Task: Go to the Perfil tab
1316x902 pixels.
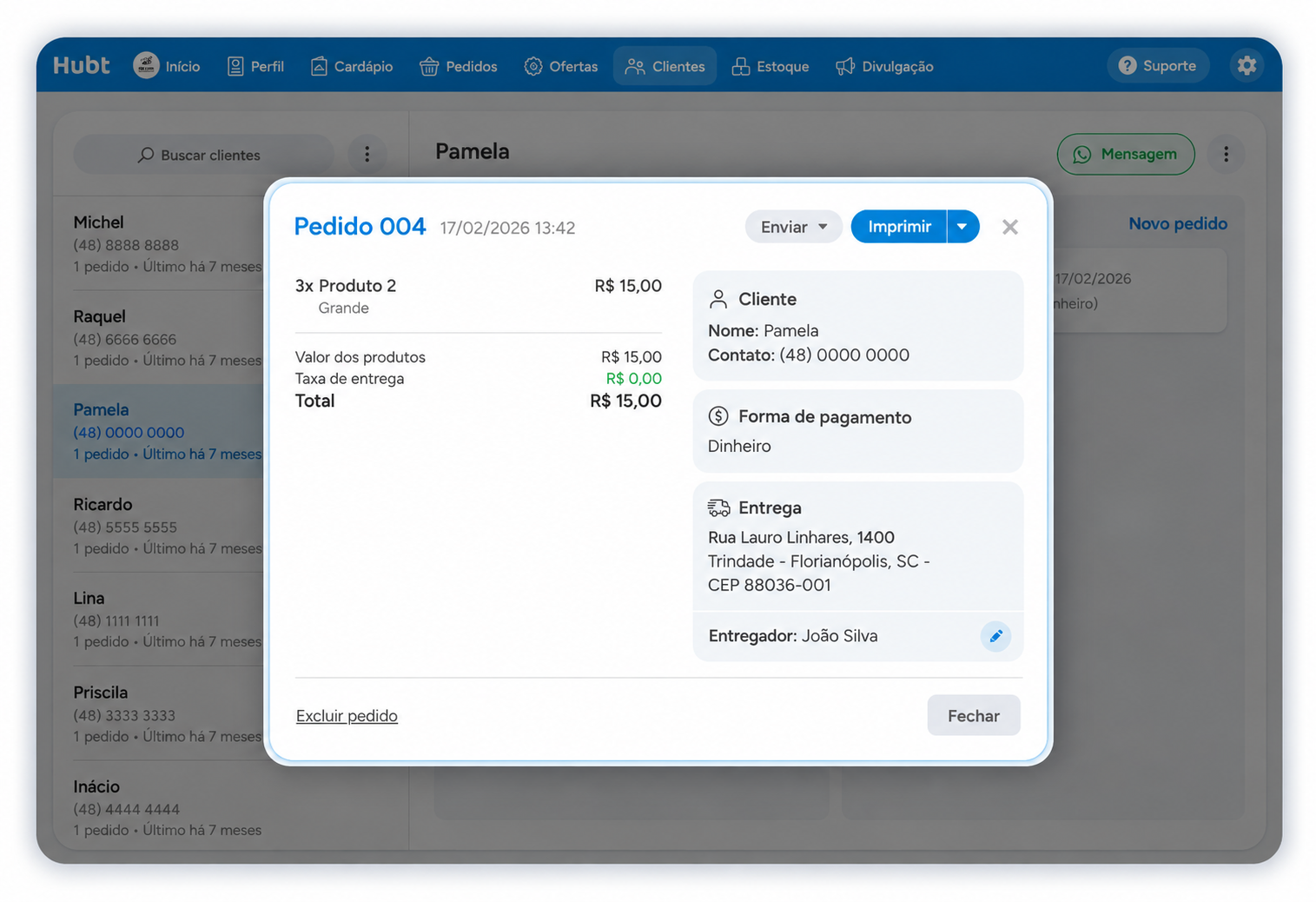Action: (x=255, y=66)
